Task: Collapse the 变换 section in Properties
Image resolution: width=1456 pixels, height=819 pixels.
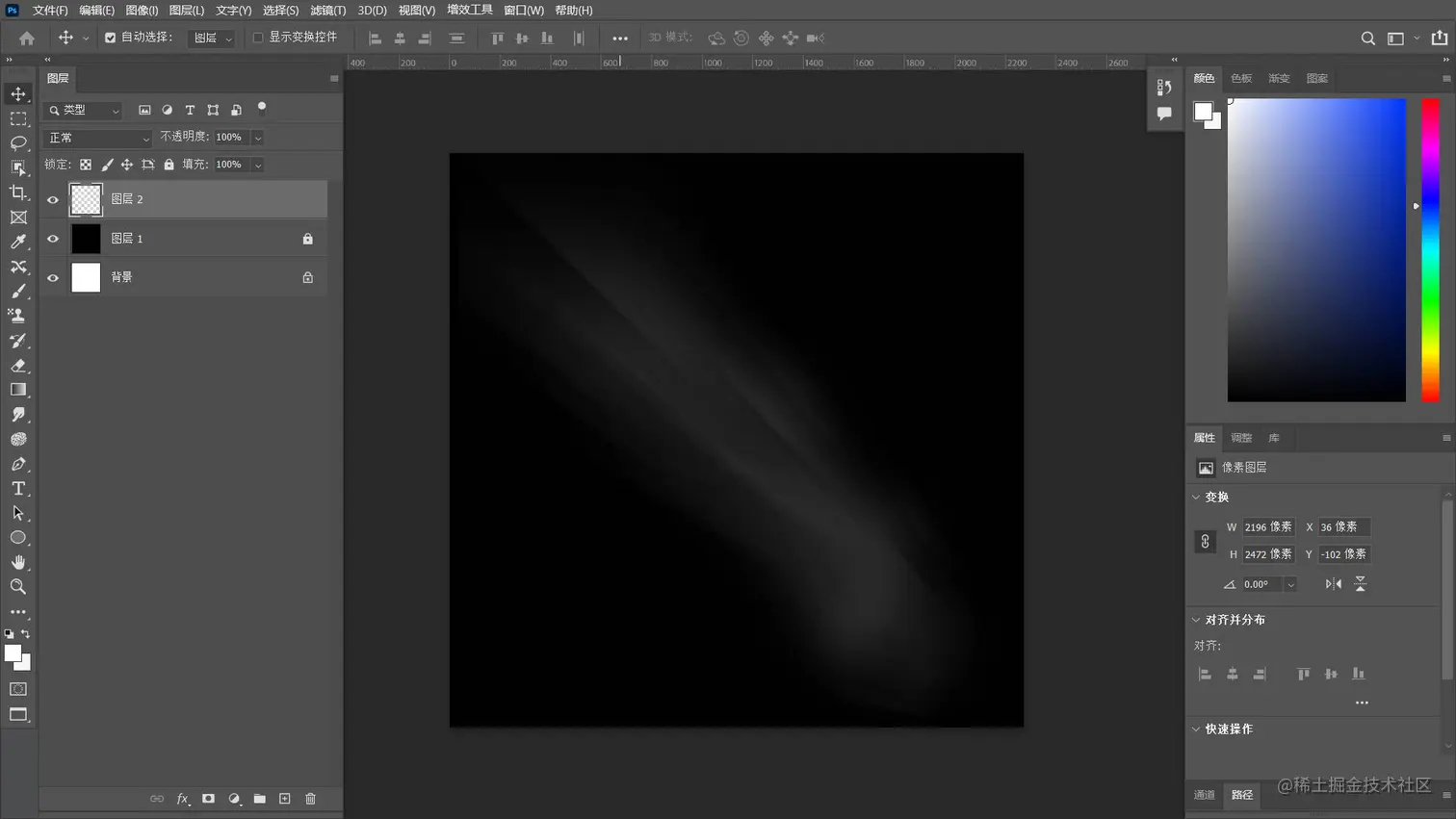Action: click(x=1197, y=497)
